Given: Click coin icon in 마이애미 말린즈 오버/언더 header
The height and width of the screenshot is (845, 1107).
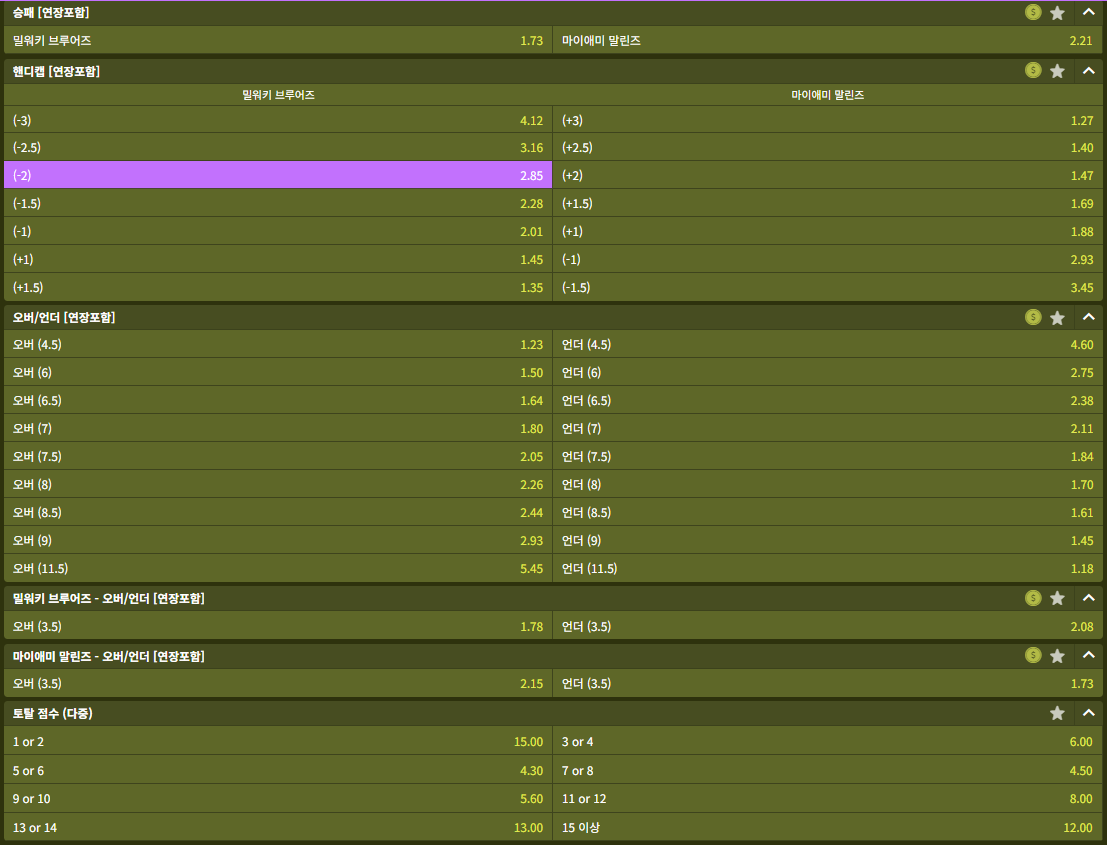Looking at the screenshot, I should click(x=1033, y=655).
